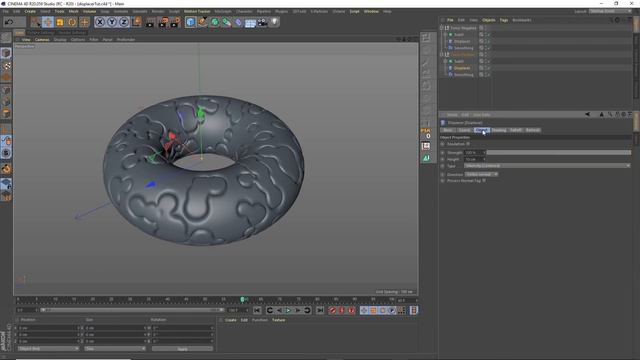Toggle Process Normal Tag checkbox
This screenshot has height=360, width=640.
[x=484, y=180]
